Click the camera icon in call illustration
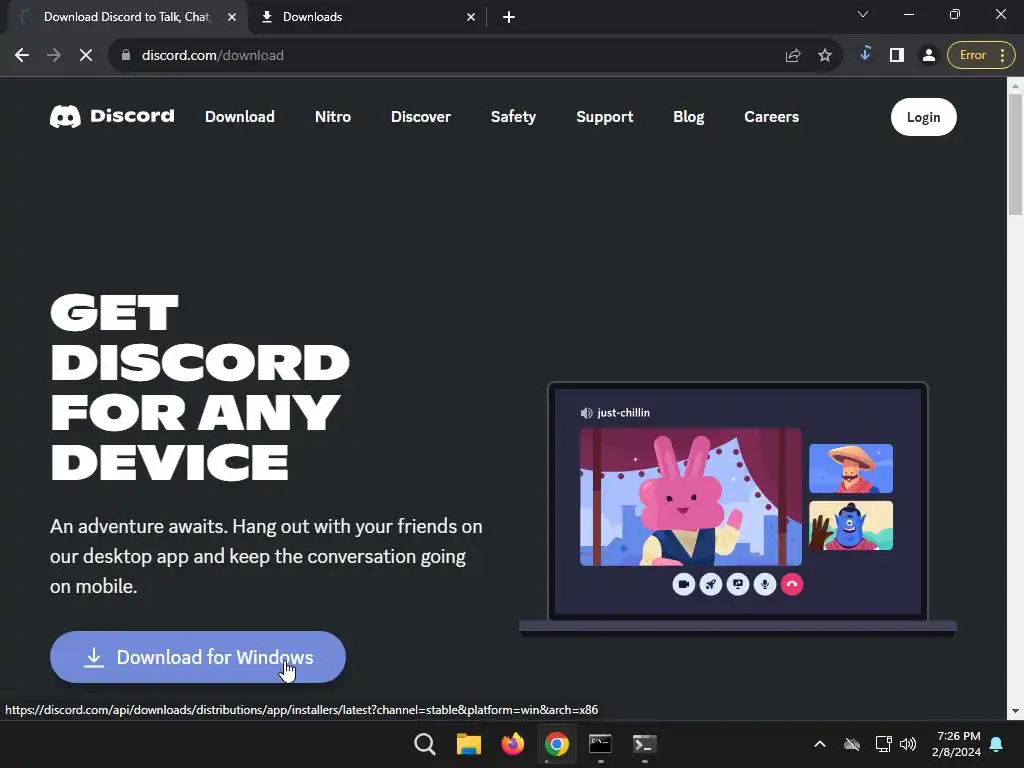1024x768 pixels. 684,584
